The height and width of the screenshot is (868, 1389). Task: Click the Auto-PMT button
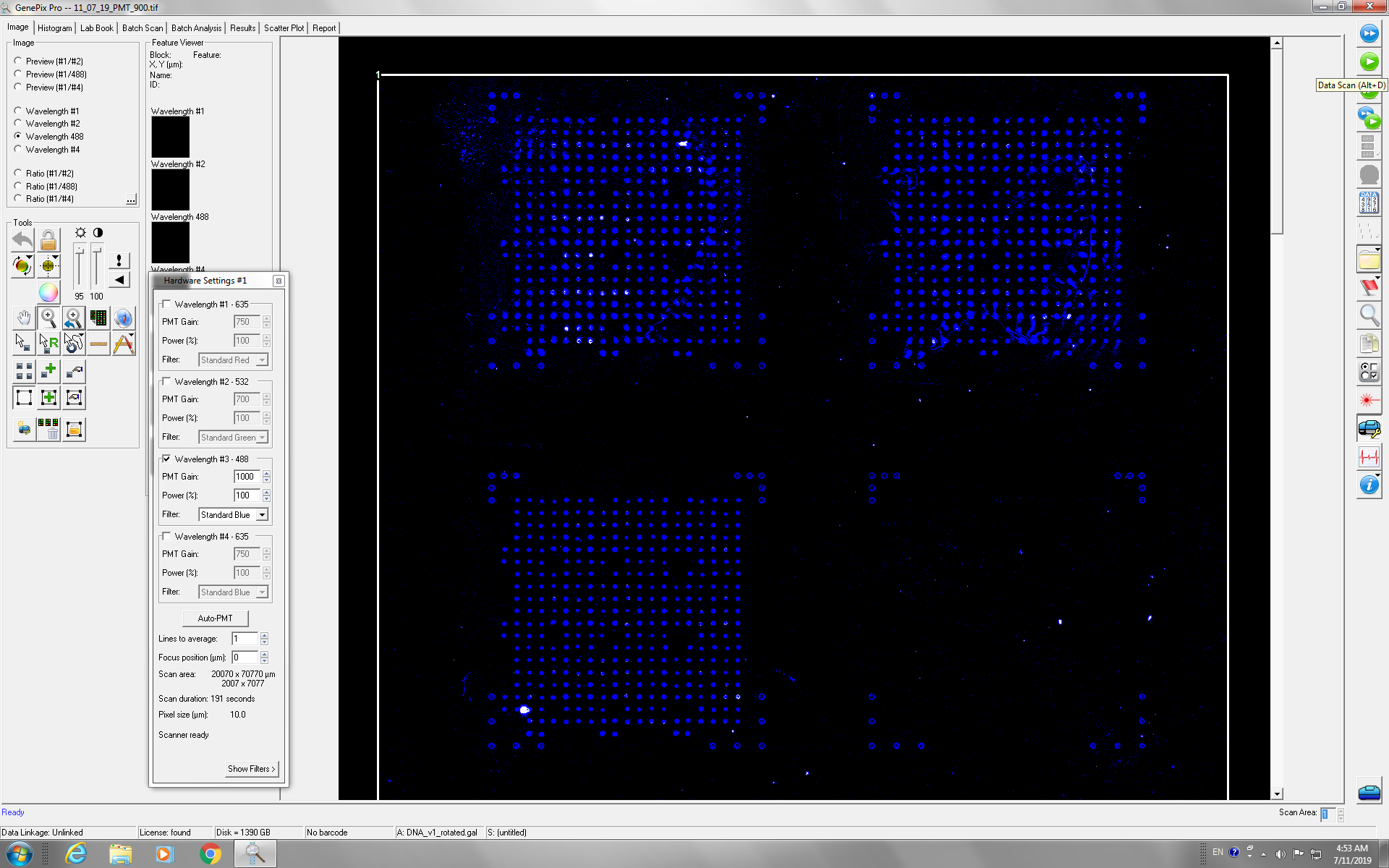point(215,618)
